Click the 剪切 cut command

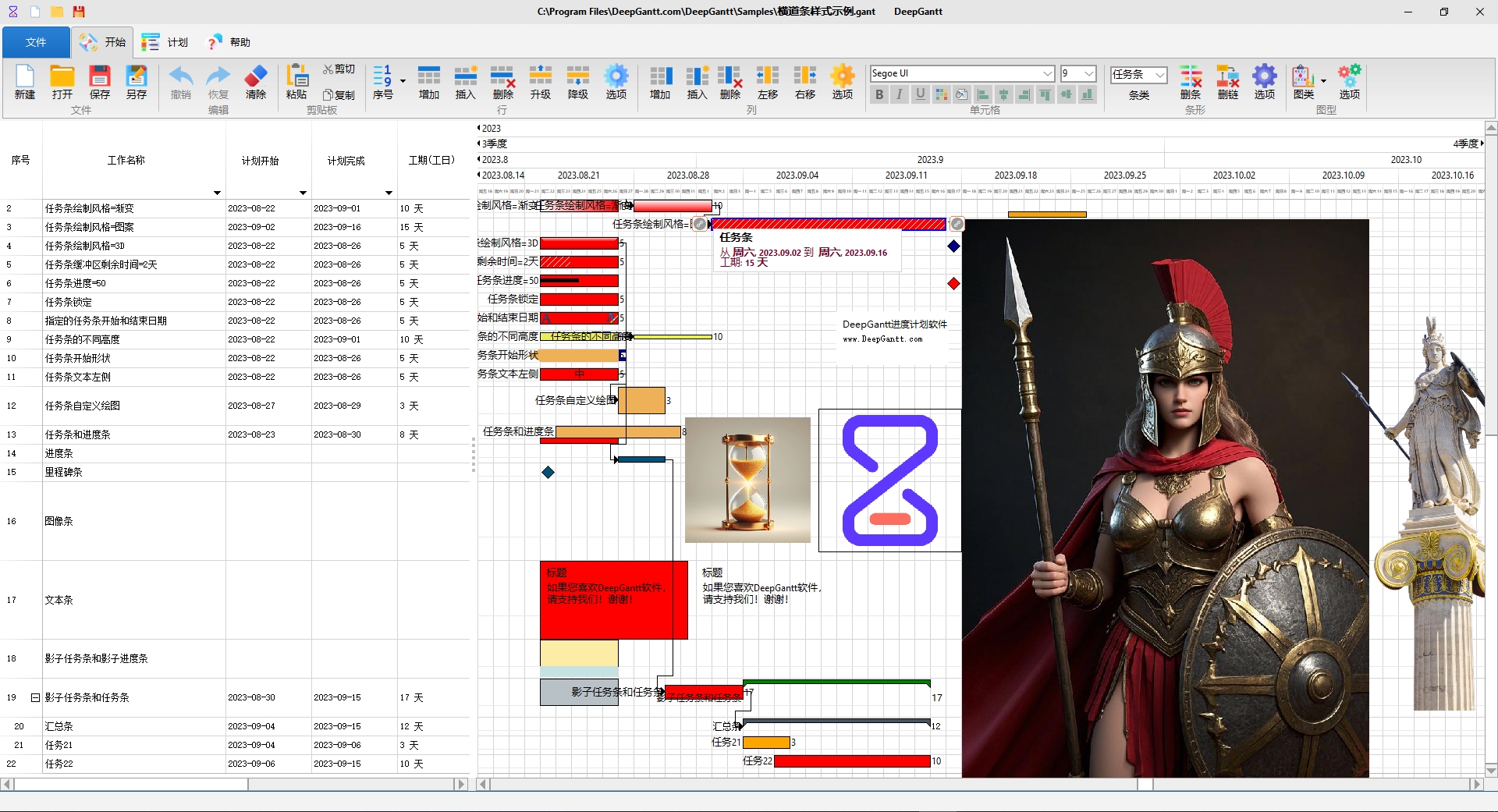tap(339, 69)
